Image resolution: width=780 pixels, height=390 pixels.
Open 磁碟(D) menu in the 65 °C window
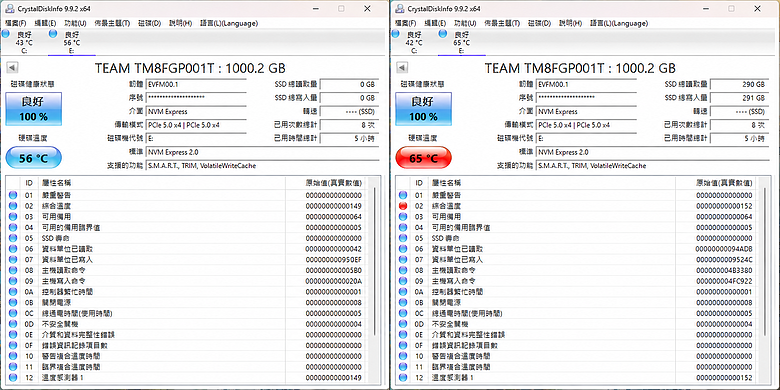coord(539,23)
